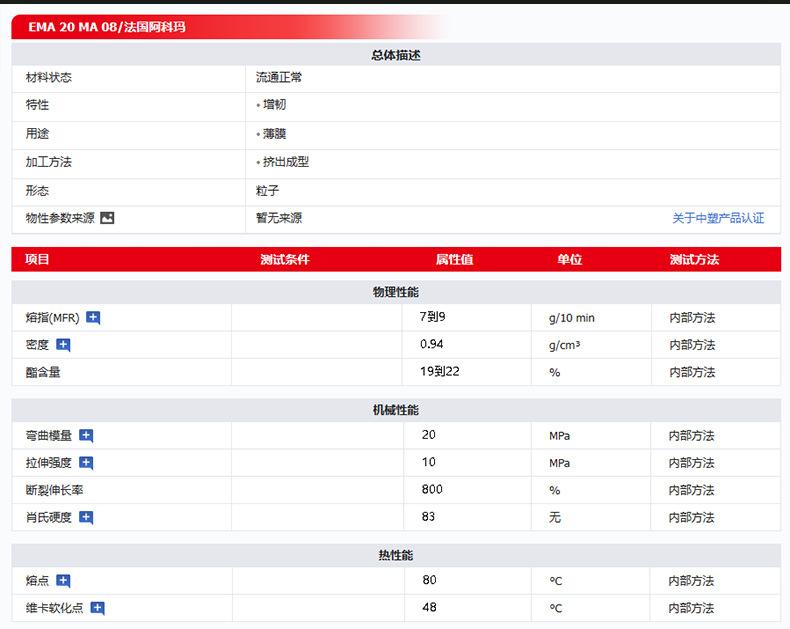
Task: Click the plus icon beside 熔指(MFR)
Action: [93, 318]
